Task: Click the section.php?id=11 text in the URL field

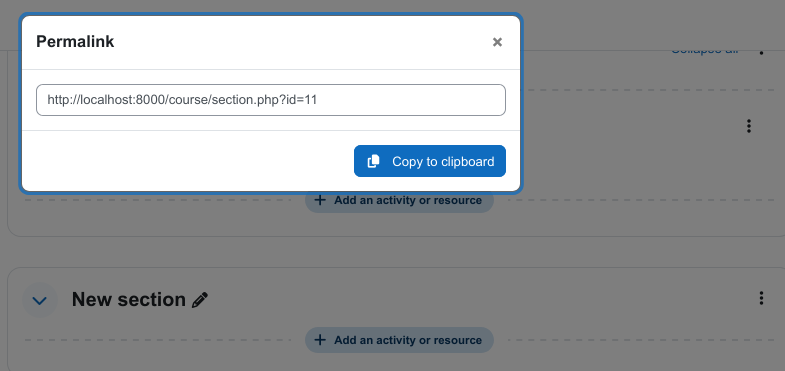Action: tap(264, 100)
